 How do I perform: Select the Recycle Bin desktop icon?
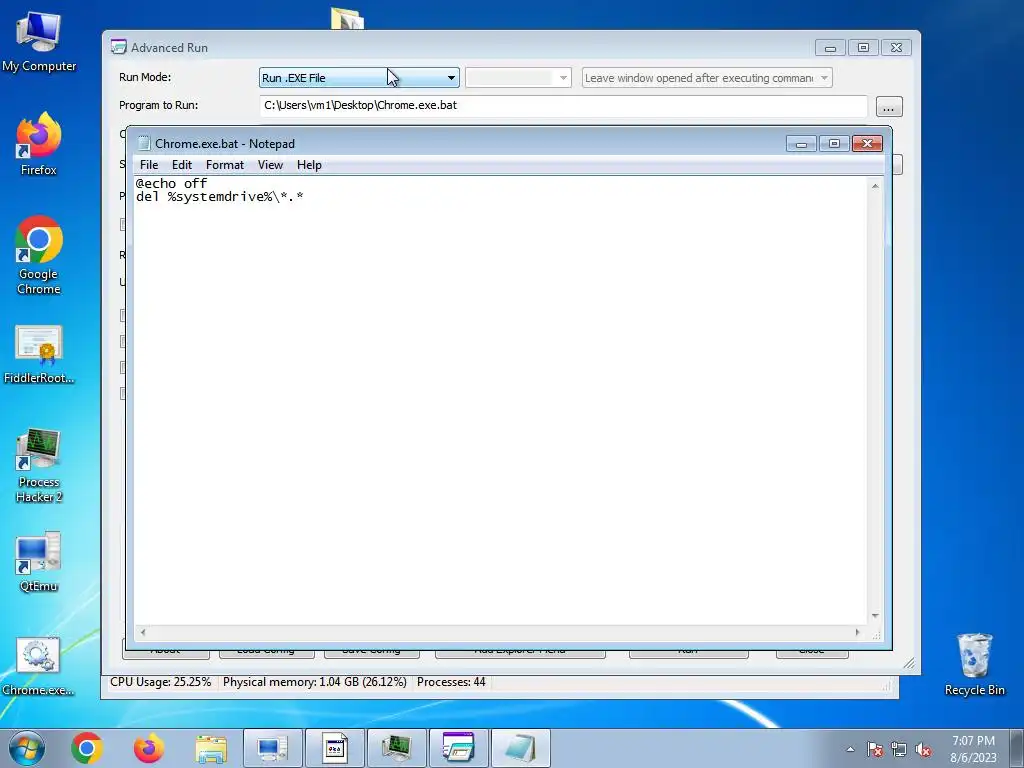(x=974, y=665)
